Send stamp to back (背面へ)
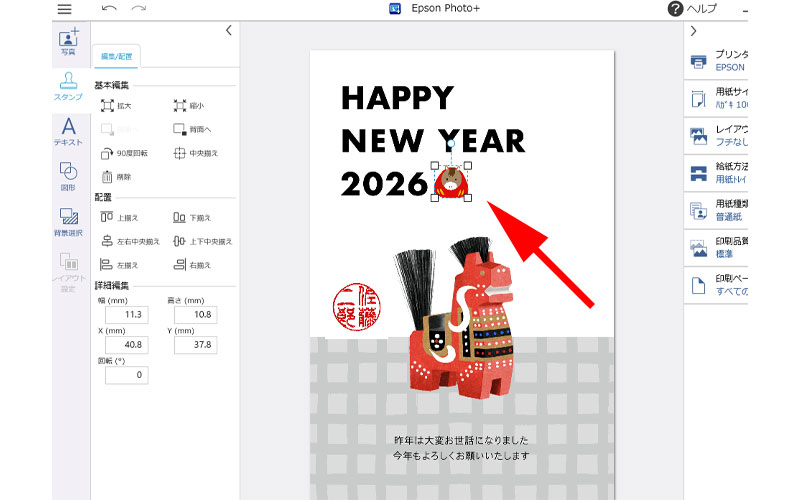Screen dimensions: 800x500 tap(192, 130)
